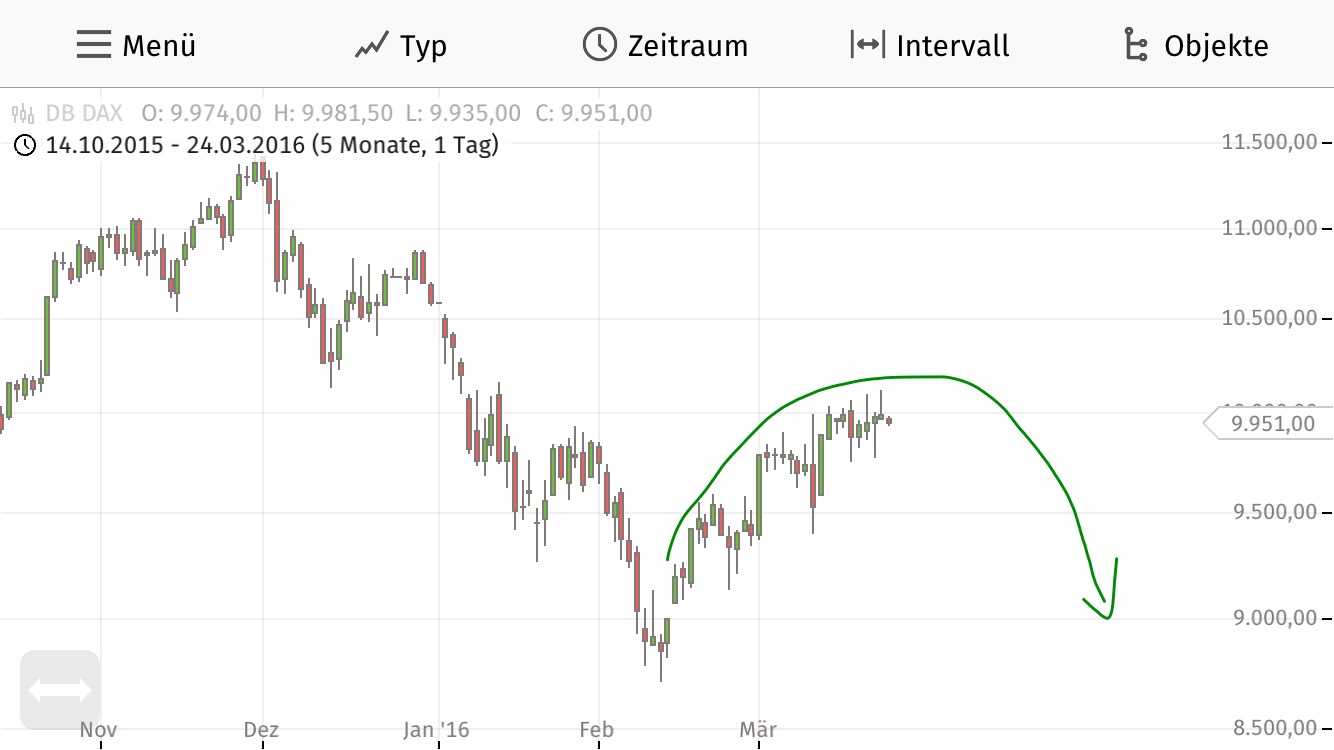1334x750 pixels.
Task: Click the 9.951,00 current price marker
Action: pyautogui.click(x=1271, y=422)
